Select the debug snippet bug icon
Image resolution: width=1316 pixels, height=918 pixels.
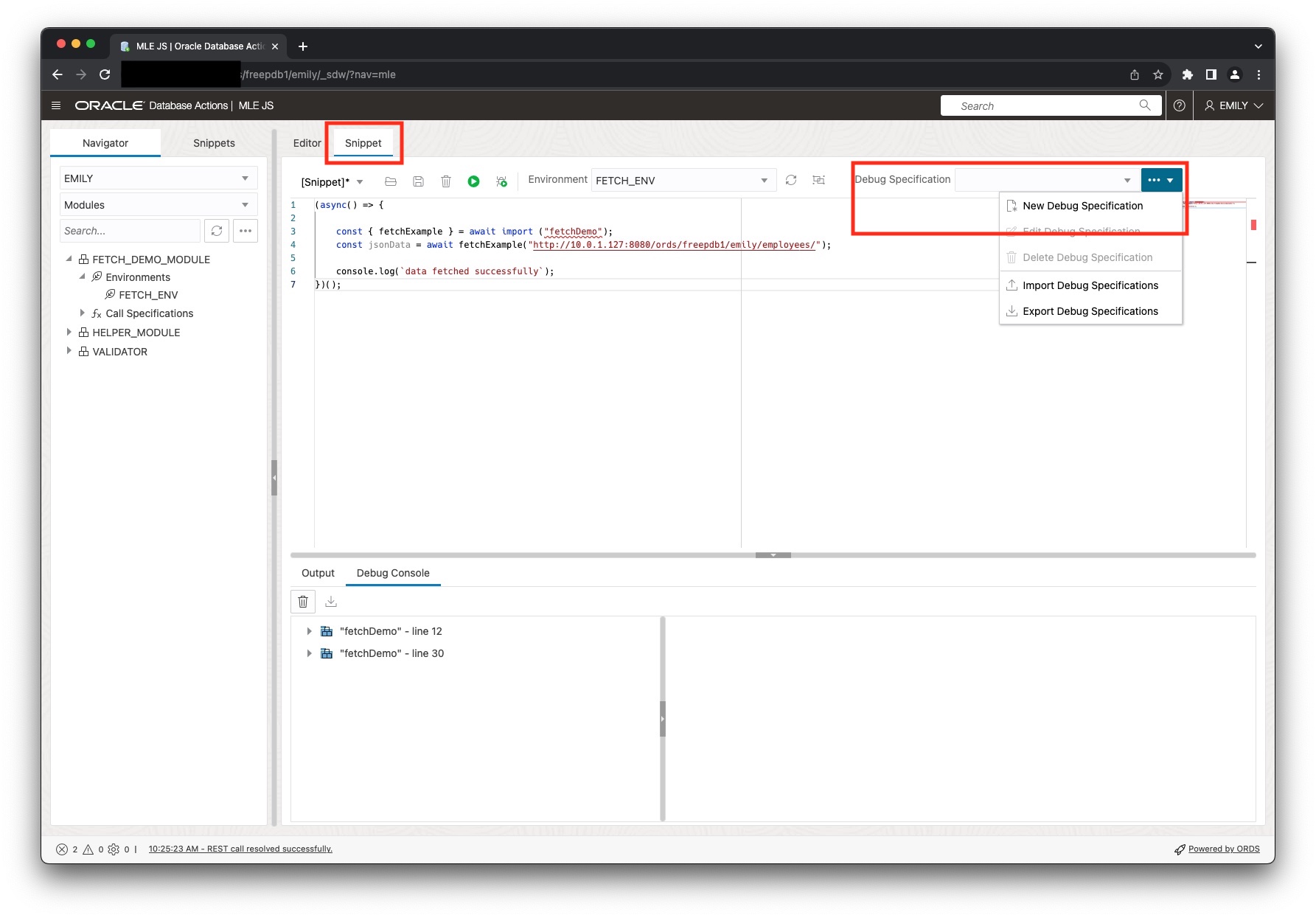[501, 181]
